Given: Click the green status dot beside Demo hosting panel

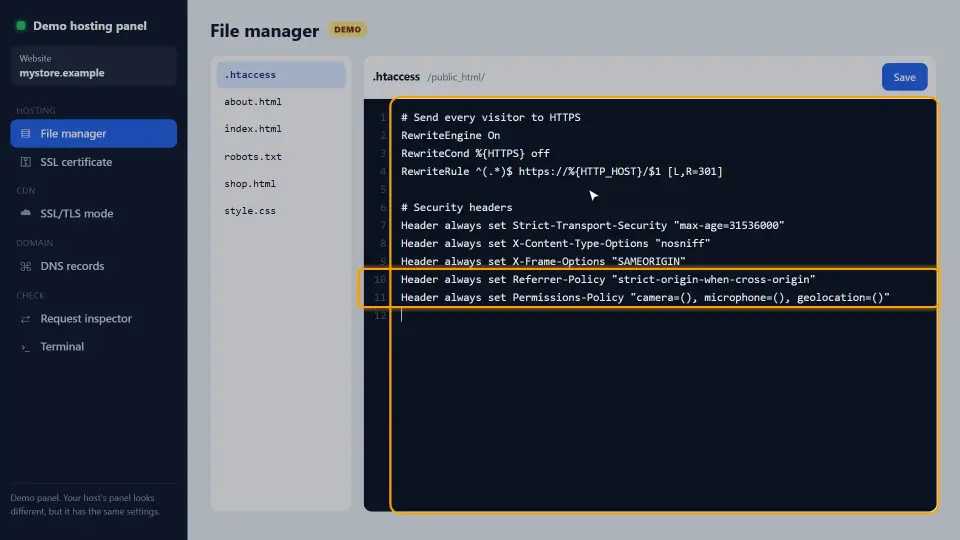Looking at the screenshot, I should click(x=21, y=26).
